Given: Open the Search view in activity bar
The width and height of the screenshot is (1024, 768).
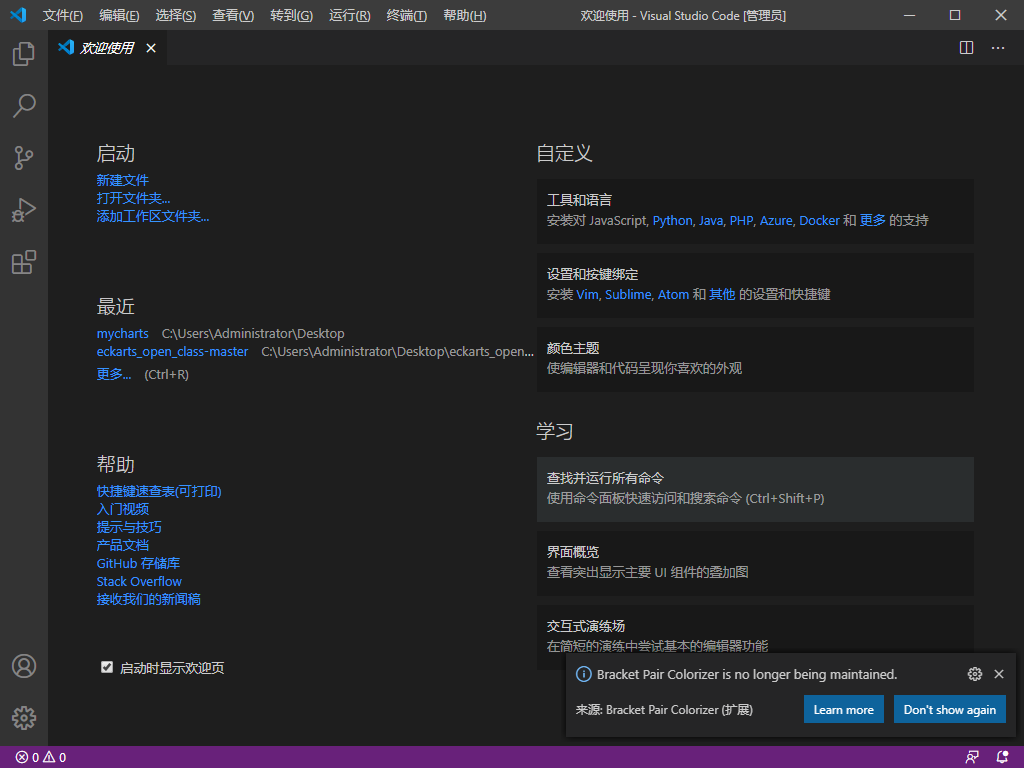Looking at the screenshot, I should click(24, 106).
